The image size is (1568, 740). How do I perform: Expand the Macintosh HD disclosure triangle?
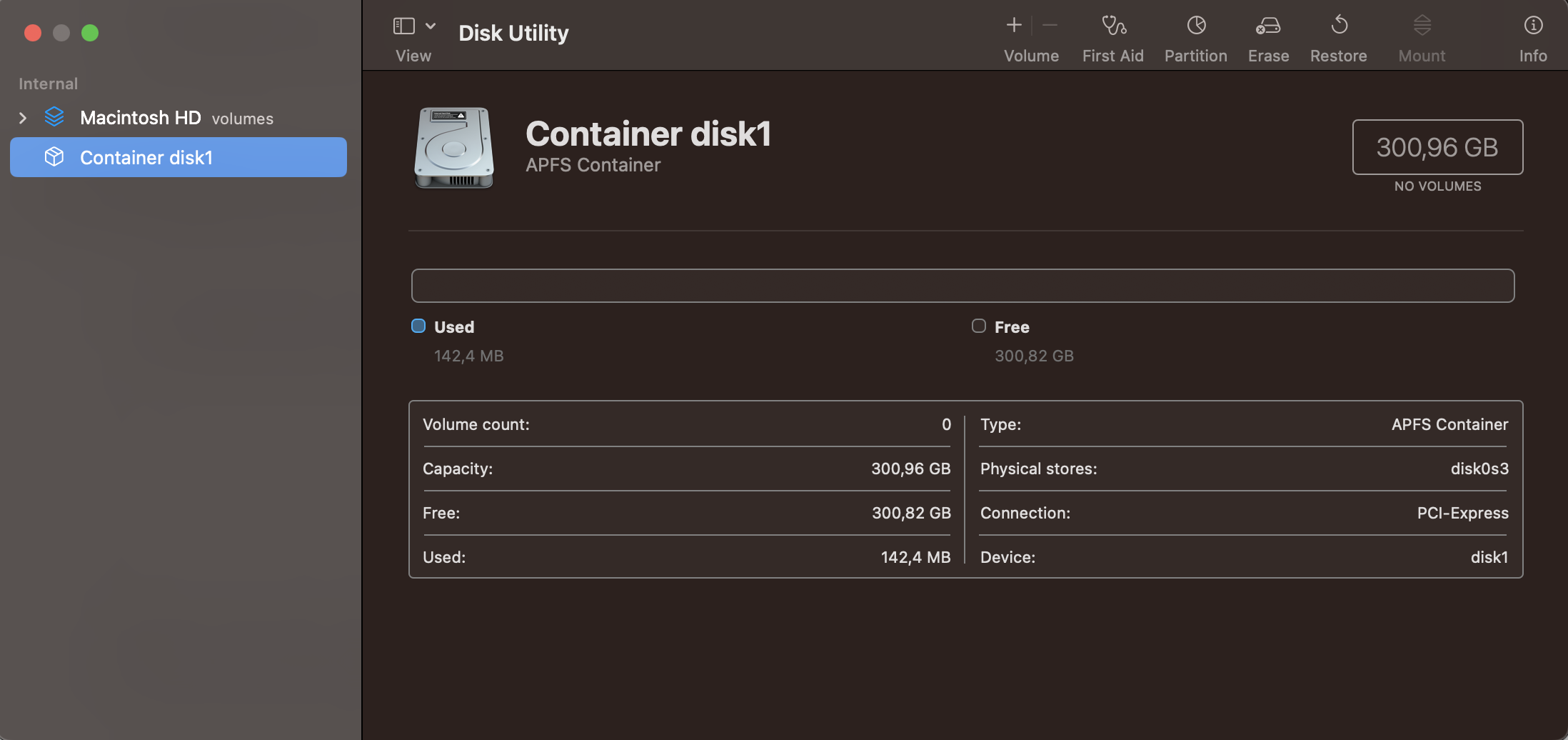pos(23,118)
